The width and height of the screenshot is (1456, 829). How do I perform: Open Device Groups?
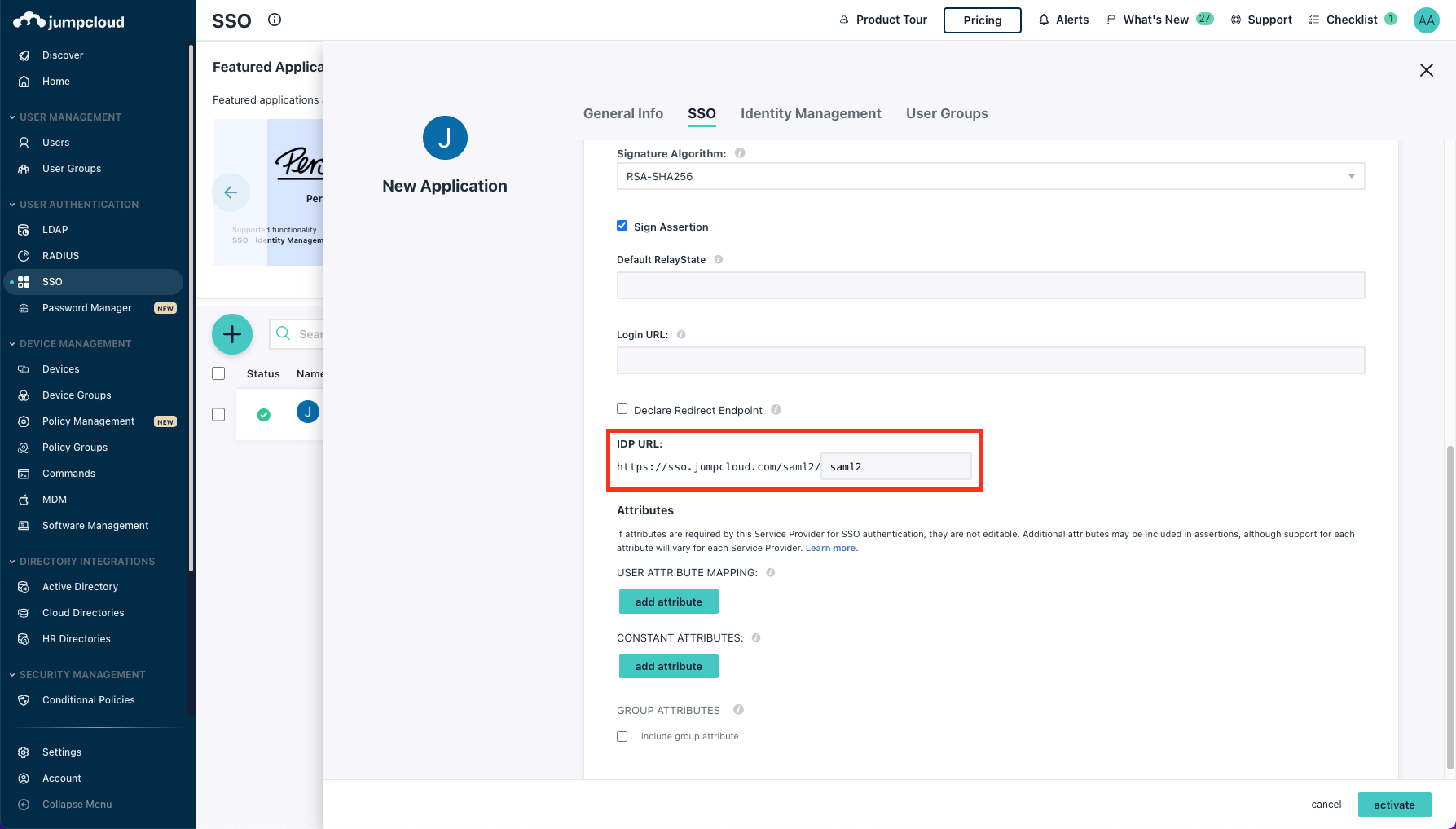pos(77,395)
